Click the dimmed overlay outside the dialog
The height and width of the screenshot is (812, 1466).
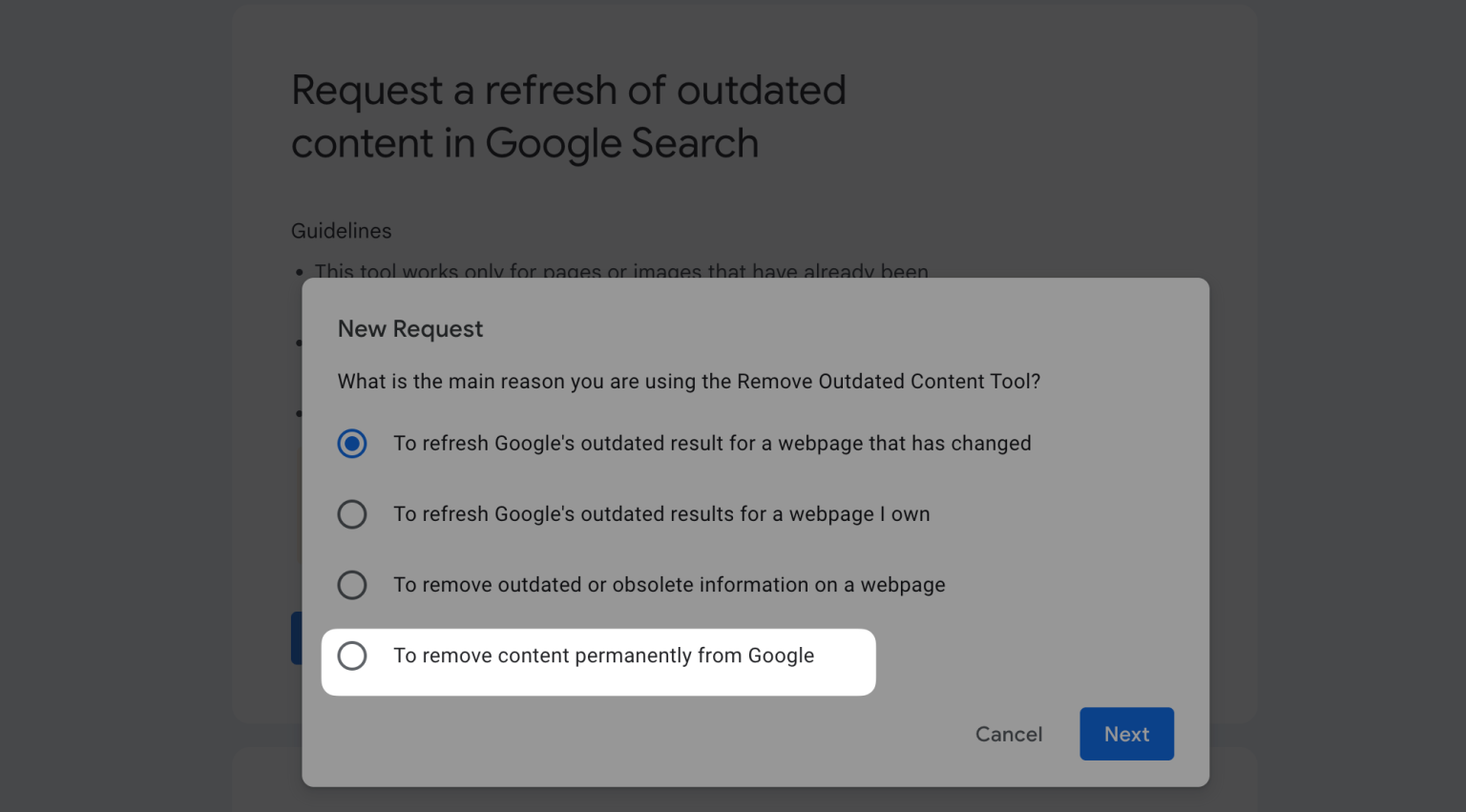pyautogui.click(x=115, y=406)
